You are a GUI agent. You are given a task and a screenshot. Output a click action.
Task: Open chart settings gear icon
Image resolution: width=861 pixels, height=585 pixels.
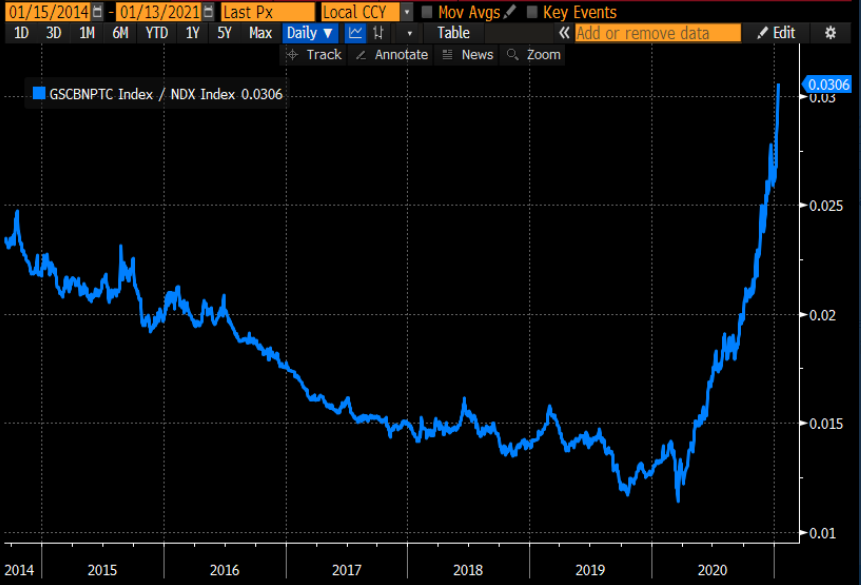pyautogui.click(x=830, y=33)
